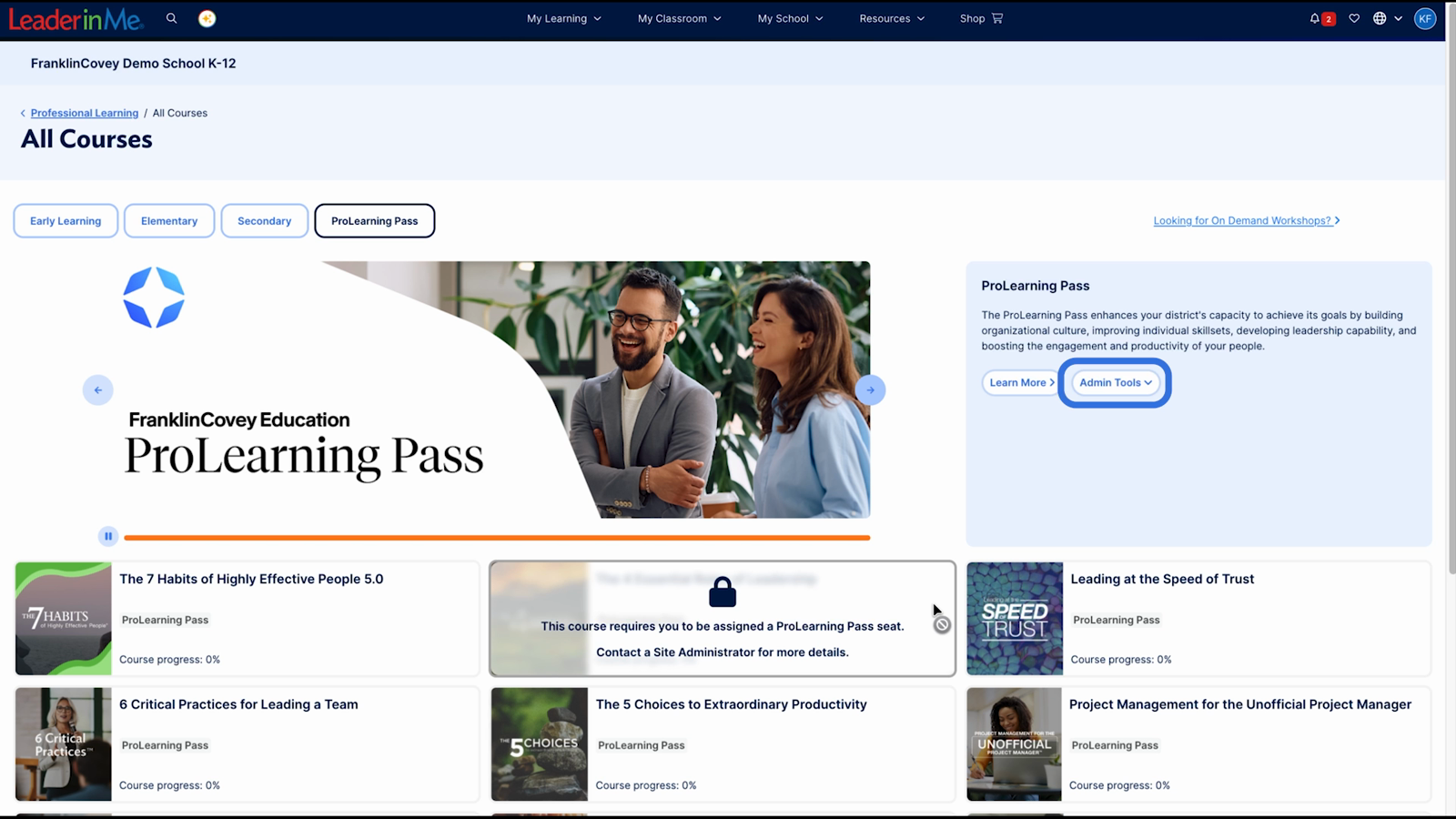Select the Secondary tab
Screen dimensions: 1456x819
265,221
